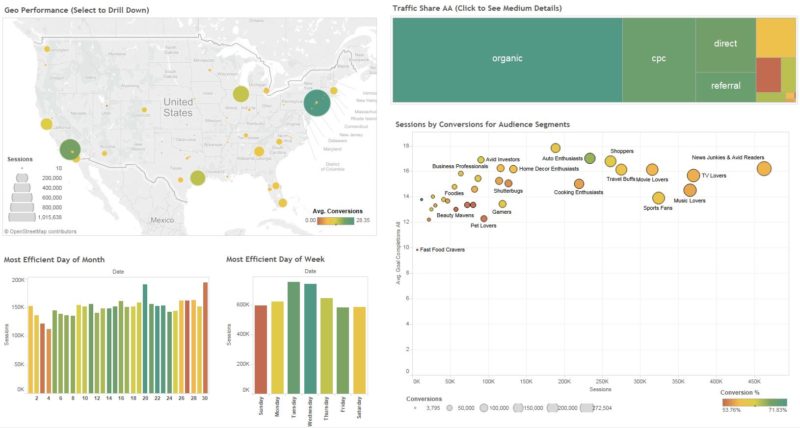Click the Sports Fans bubble
The height and width of the screenshot is (428, 800).
(658, 198)
